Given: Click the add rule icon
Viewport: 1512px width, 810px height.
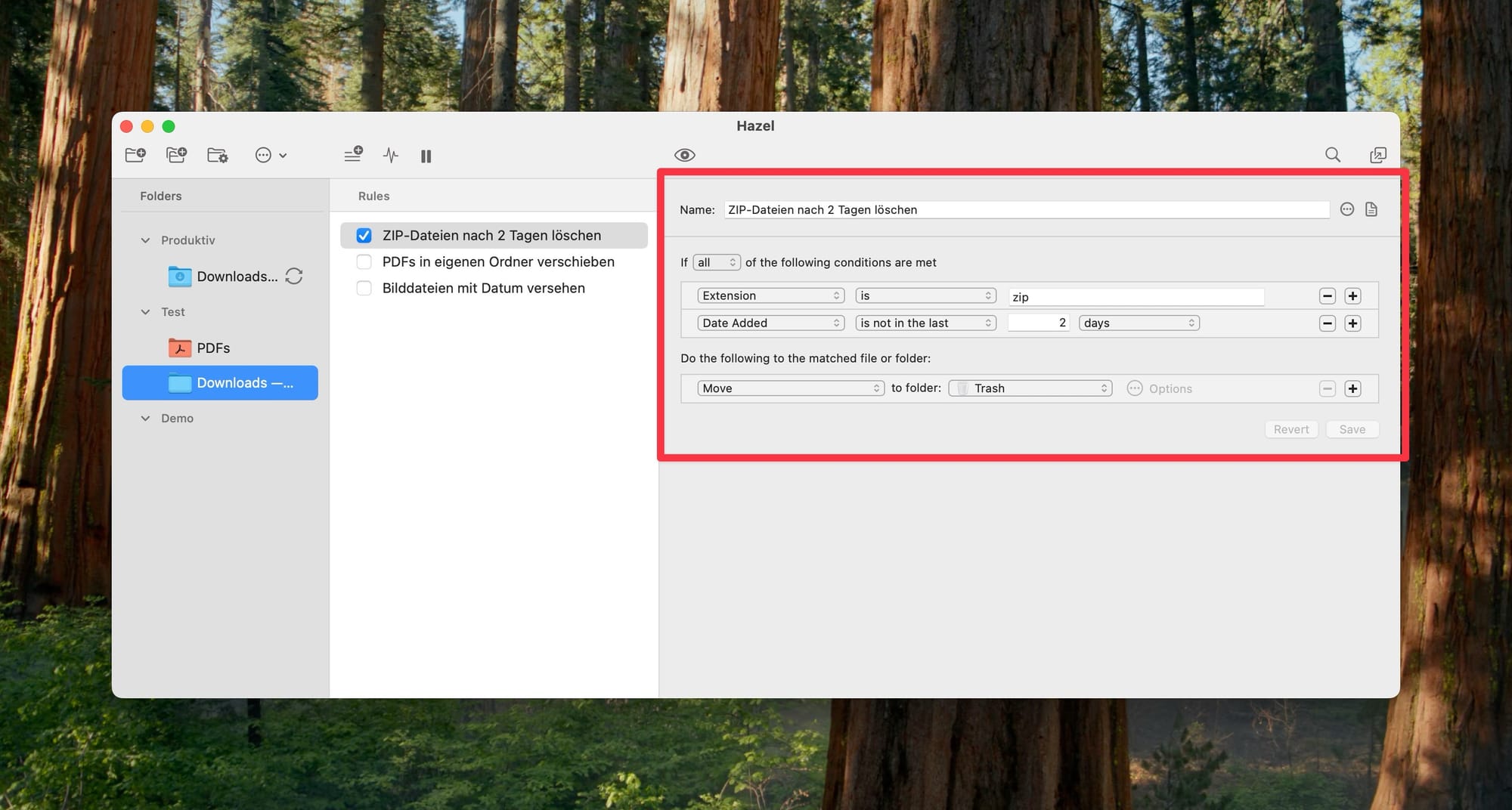Looking at the screenshot, I should [353, 155].
